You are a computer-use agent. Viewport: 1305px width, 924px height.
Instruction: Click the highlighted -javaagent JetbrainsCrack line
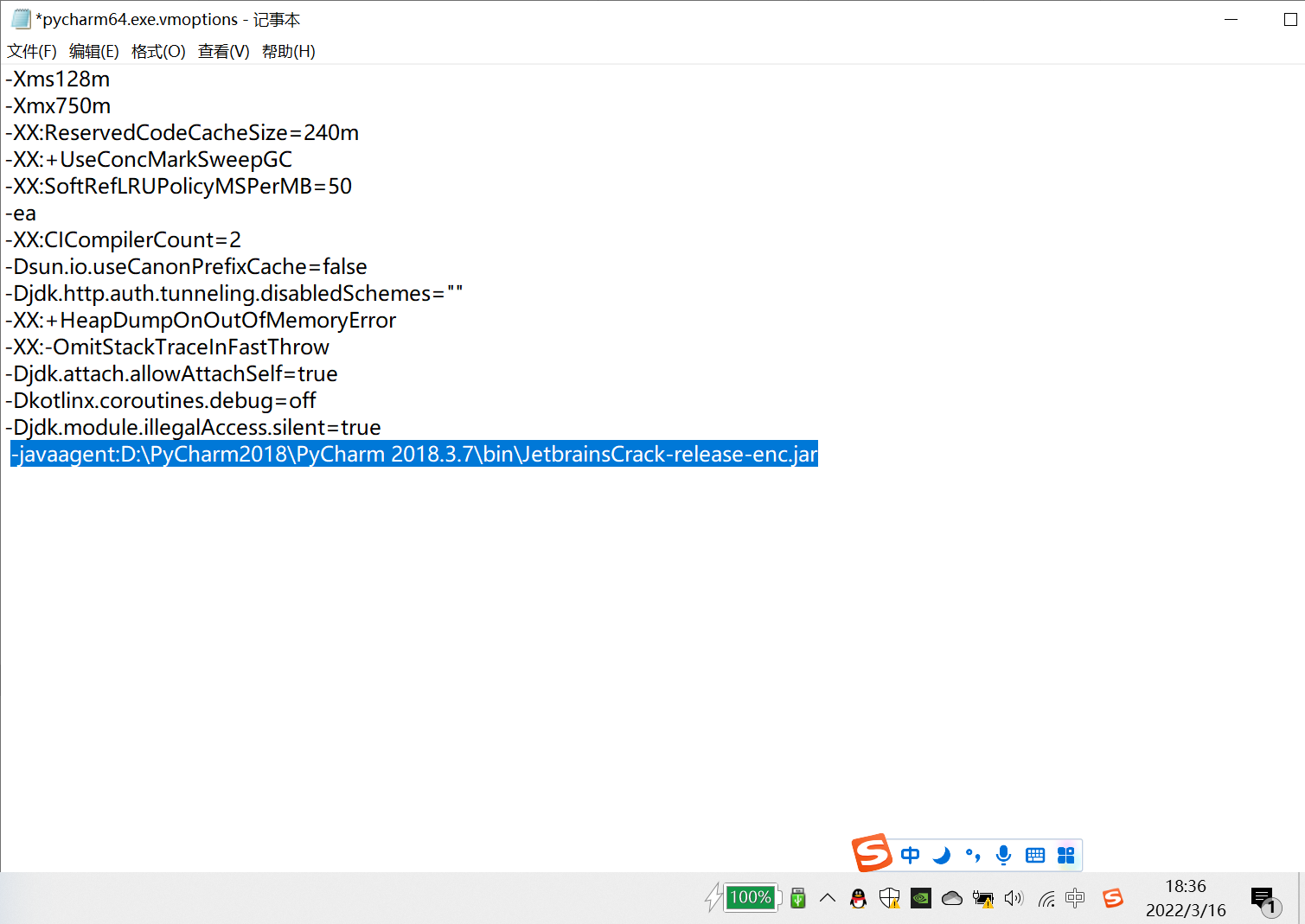414,454
